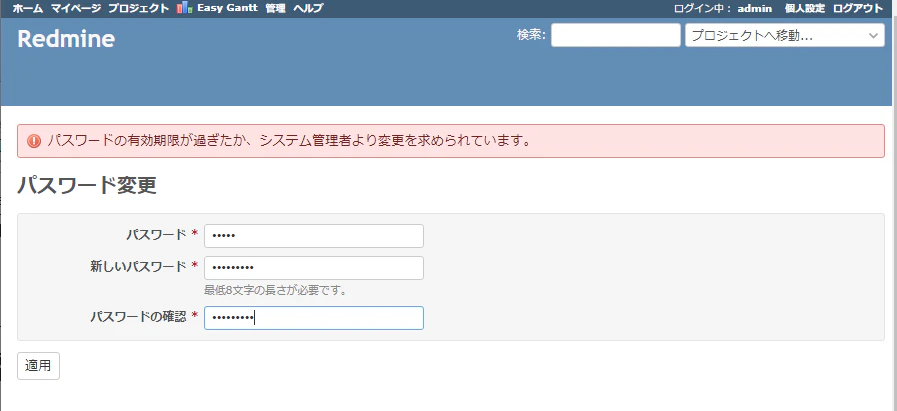Focus the current パスワード field
897x411 pixels.
(314, 236)
